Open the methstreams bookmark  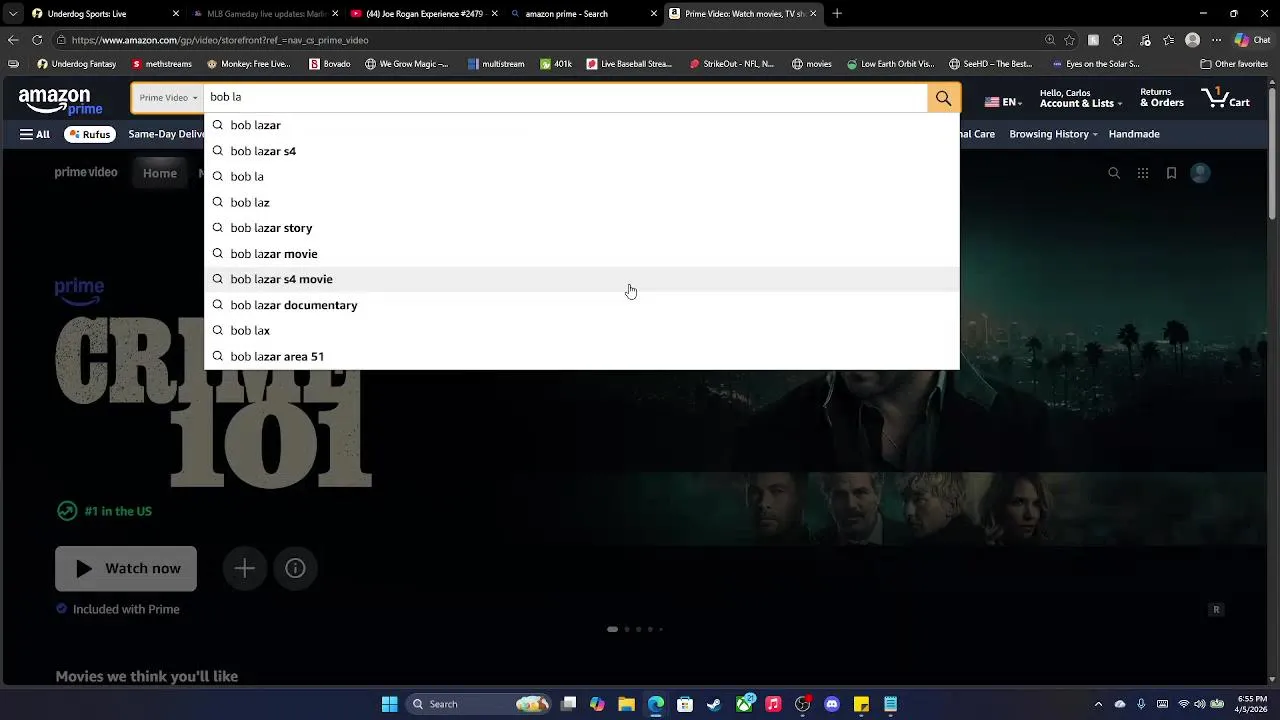(161, 64)
